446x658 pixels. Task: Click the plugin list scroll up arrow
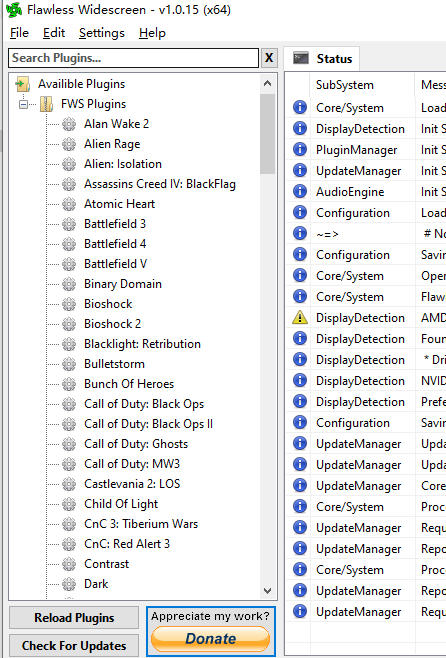click(268, 84)
